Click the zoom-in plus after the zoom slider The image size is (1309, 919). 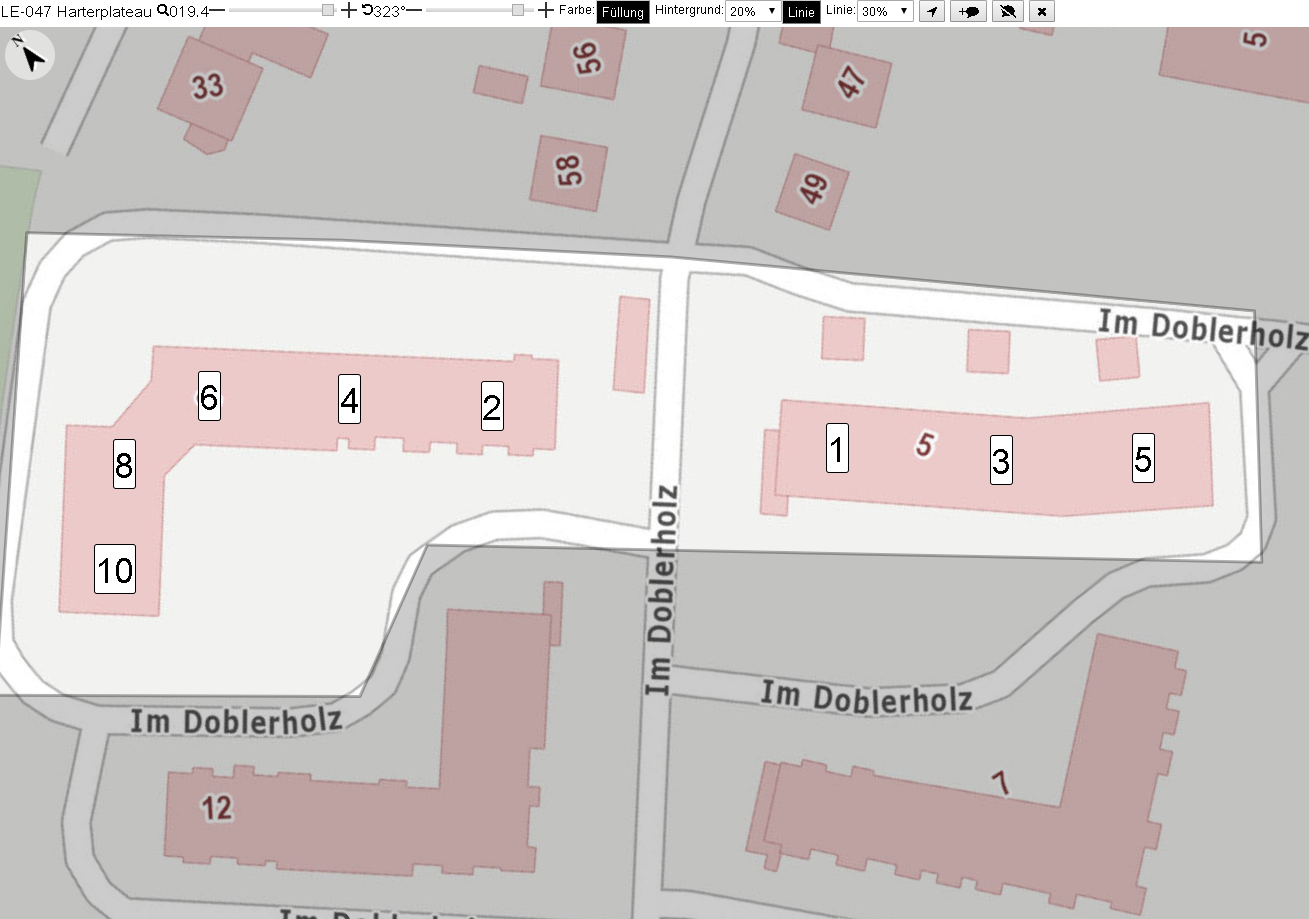[x=348, y=10]
